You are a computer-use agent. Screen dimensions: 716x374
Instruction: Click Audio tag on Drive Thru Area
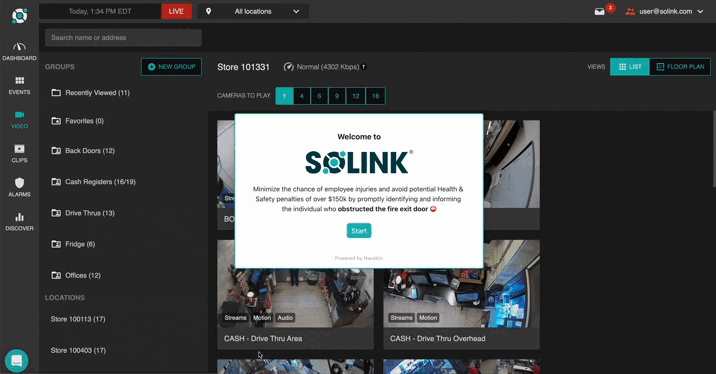click(285, 318)
